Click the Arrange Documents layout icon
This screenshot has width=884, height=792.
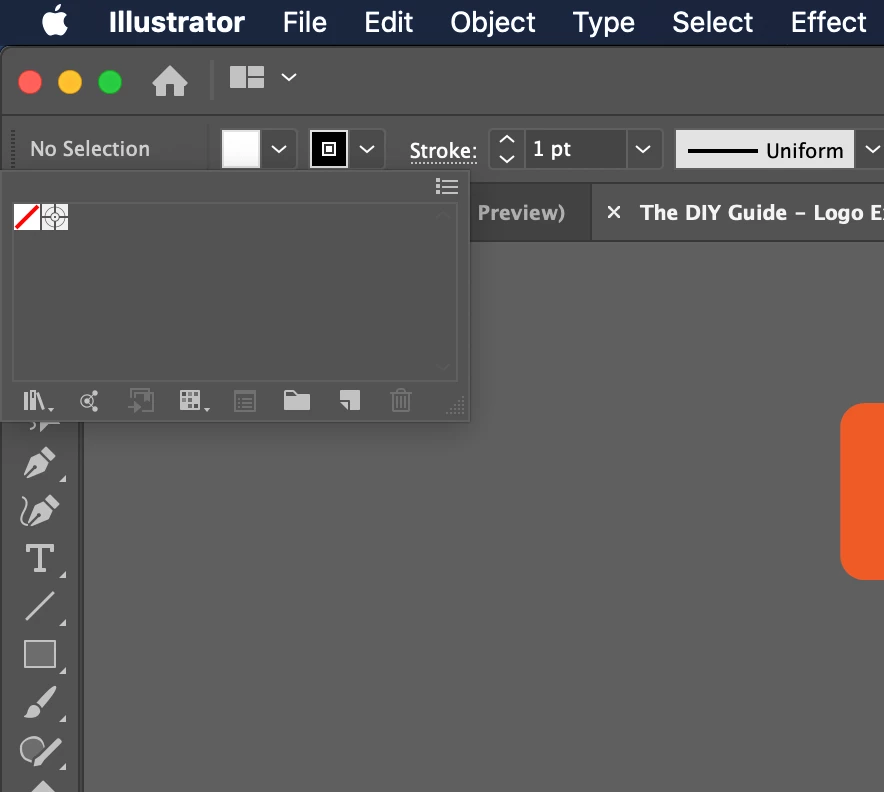click(247, 77)
